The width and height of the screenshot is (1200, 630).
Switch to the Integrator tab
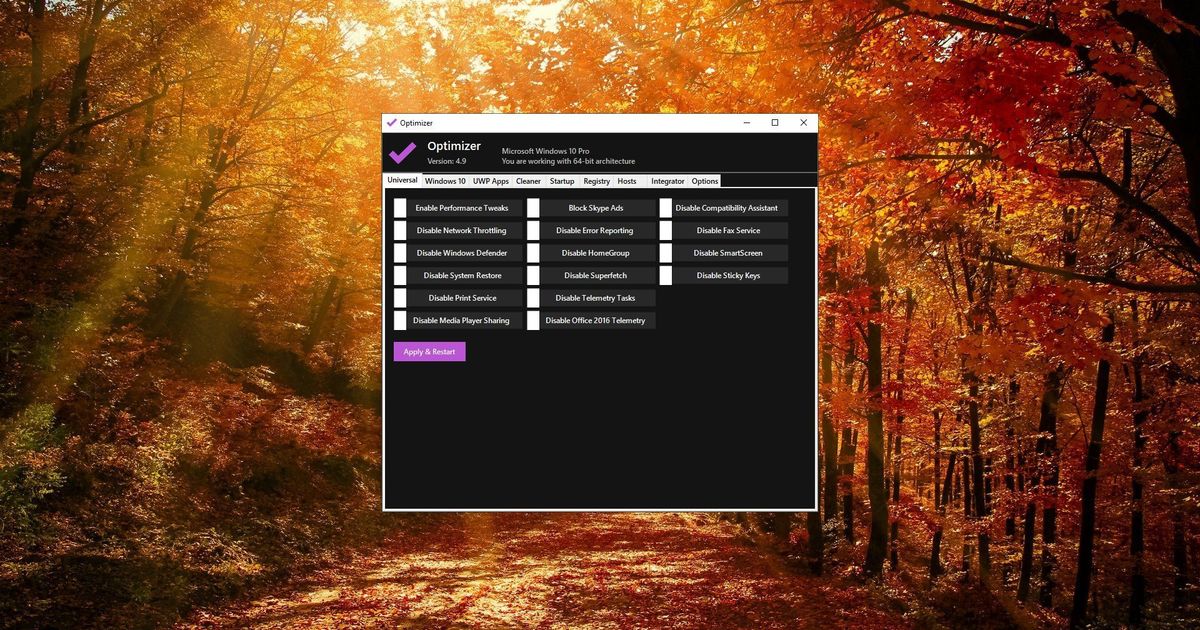pyautogui.click(x=666, y=181)
